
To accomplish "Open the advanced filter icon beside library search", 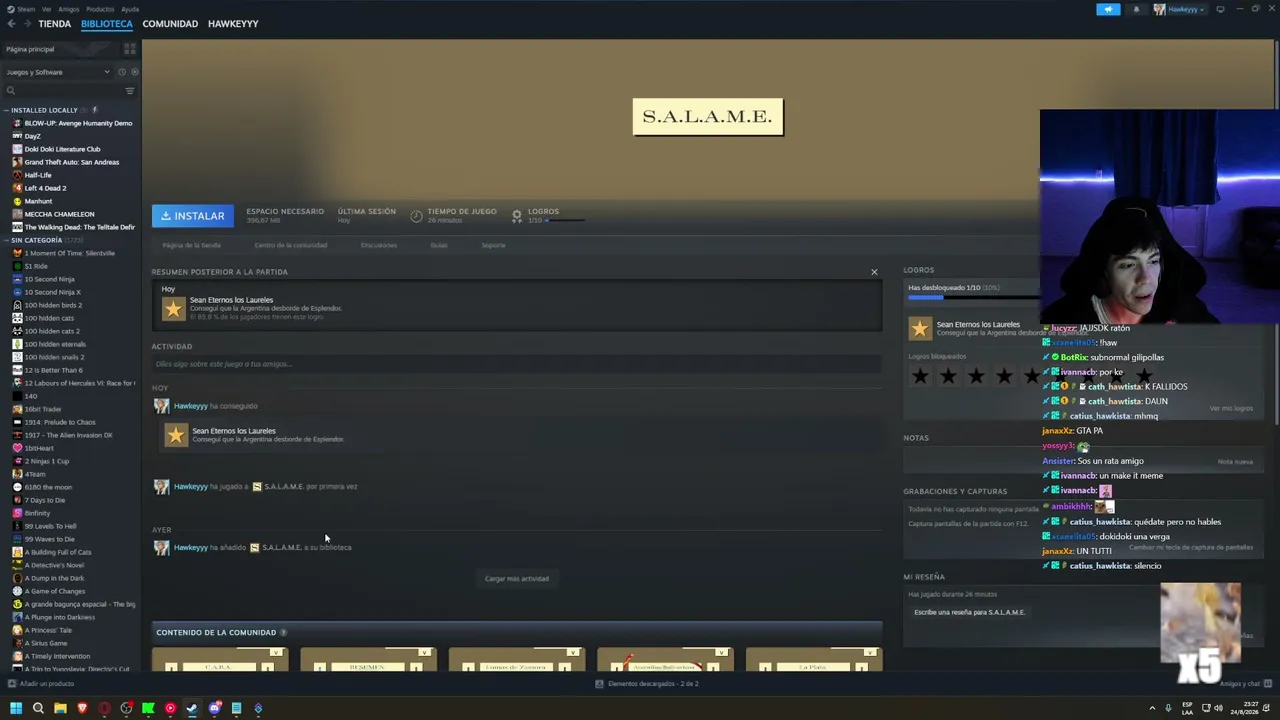I will (130, 91).
